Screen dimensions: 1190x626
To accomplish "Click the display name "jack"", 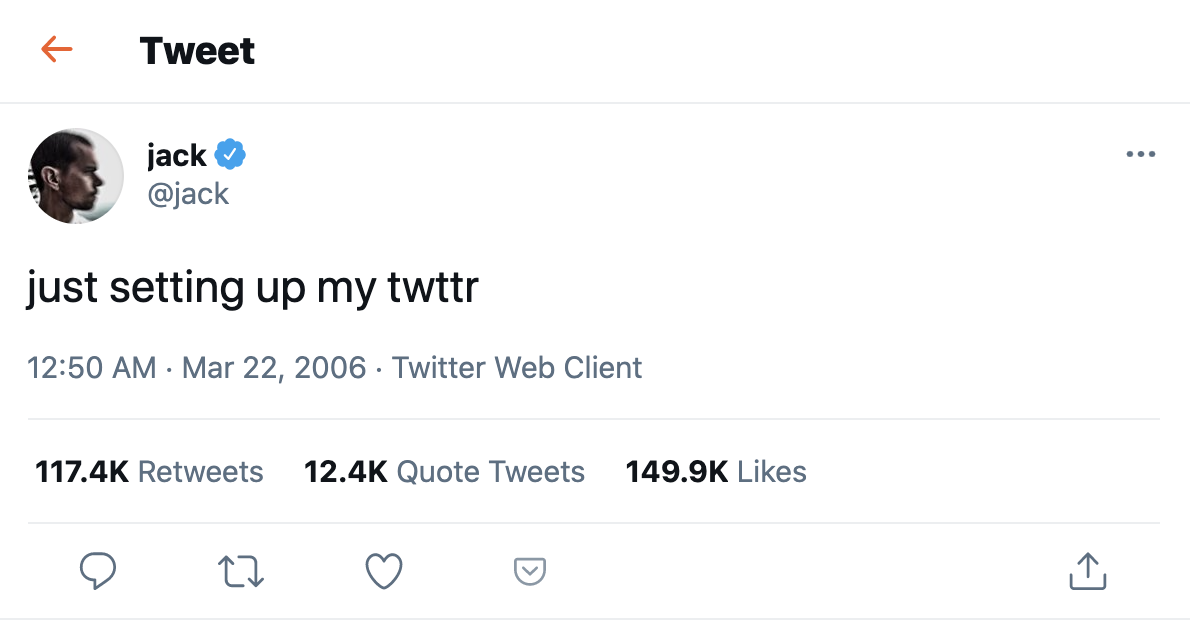I will click(x=176, y=155).
